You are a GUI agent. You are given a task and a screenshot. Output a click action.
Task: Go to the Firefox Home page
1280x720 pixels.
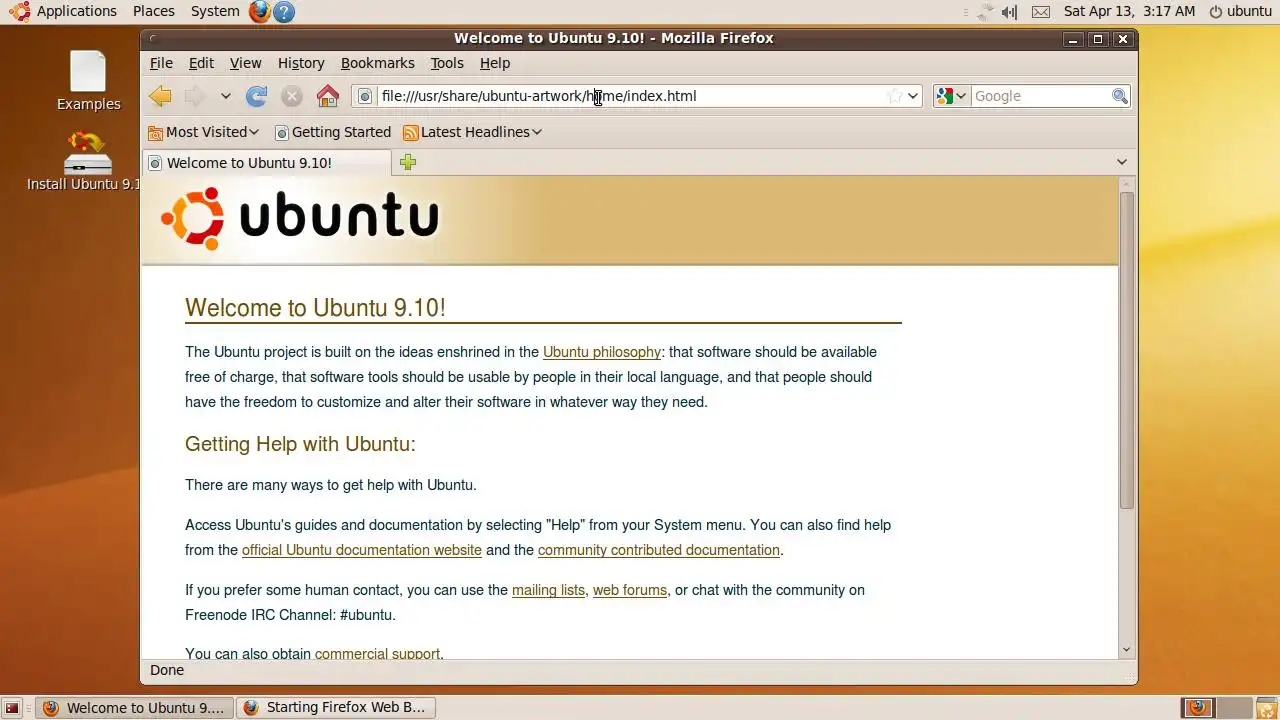point(327,96)
